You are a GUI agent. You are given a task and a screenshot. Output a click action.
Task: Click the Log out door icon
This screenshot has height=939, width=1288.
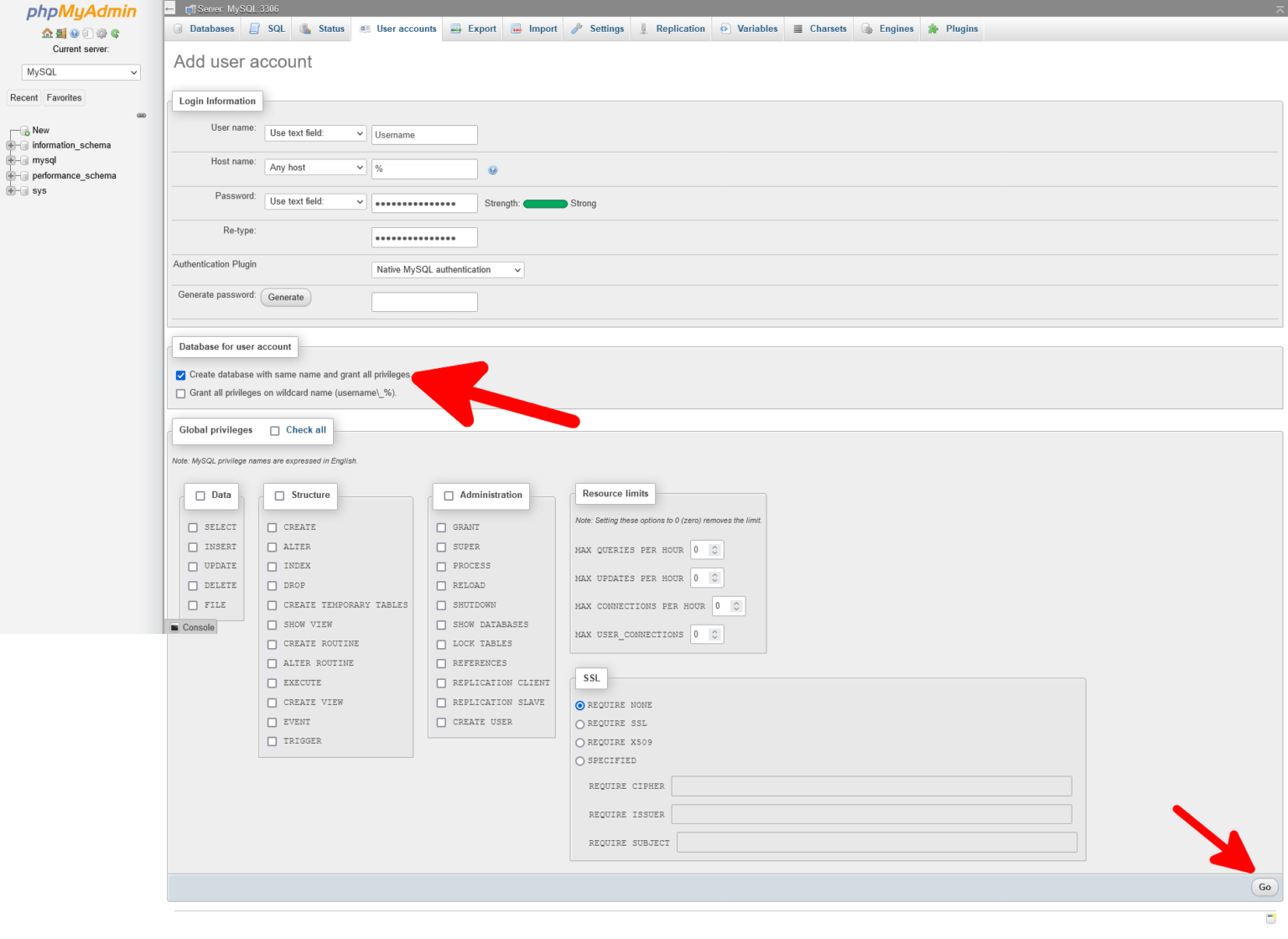[x=60, y=34]
